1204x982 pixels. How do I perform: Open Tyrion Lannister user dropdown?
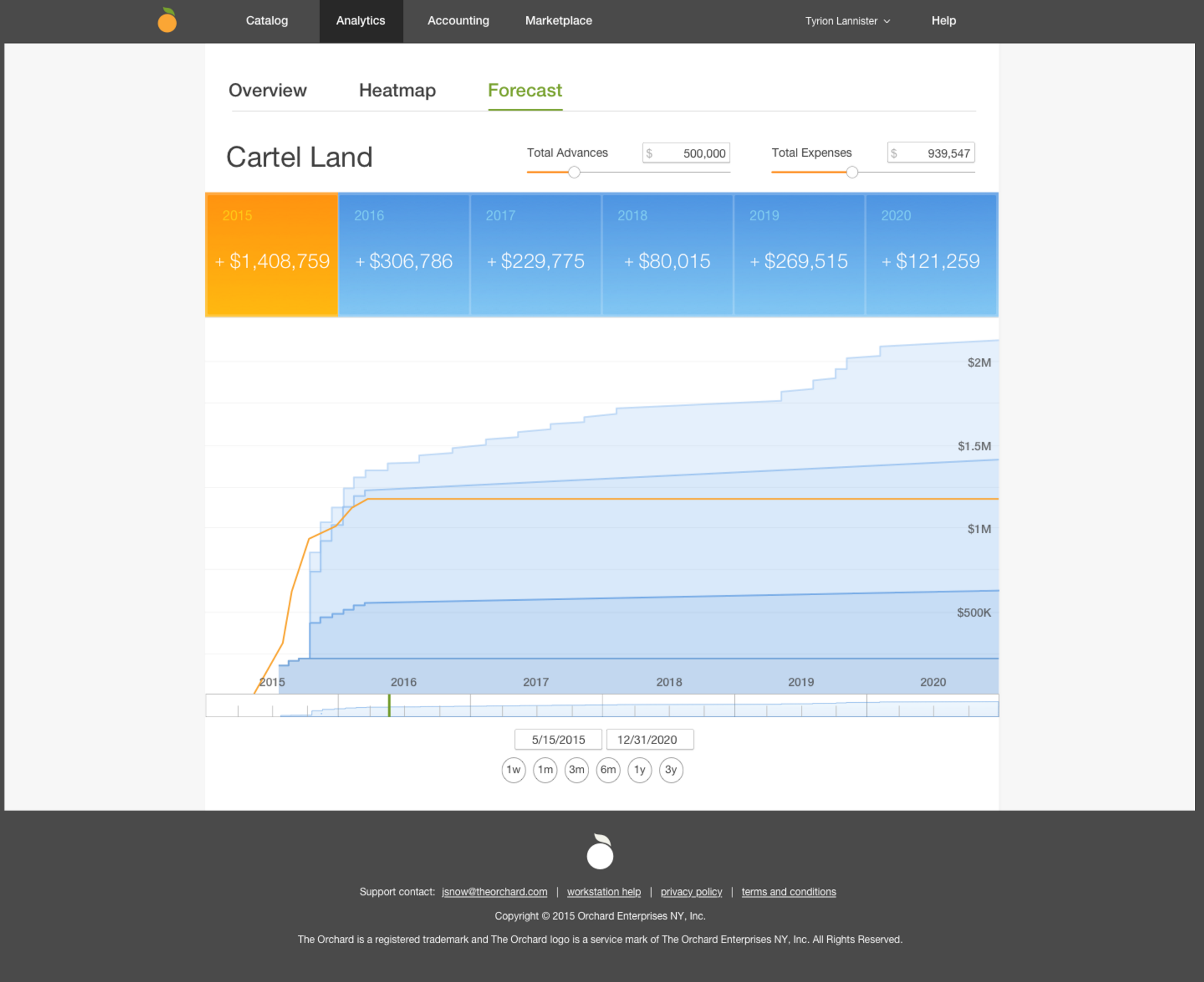click(847, 21)
